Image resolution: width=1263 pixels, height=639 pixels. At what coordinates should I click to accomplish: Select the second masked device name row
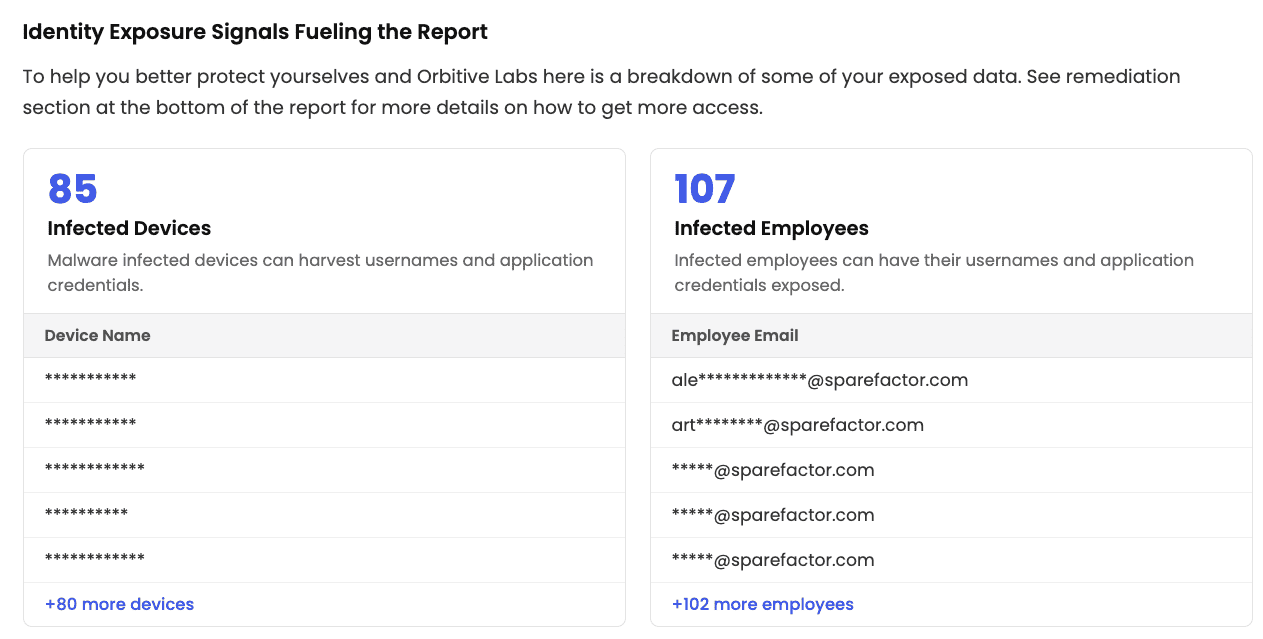[90, 425]
